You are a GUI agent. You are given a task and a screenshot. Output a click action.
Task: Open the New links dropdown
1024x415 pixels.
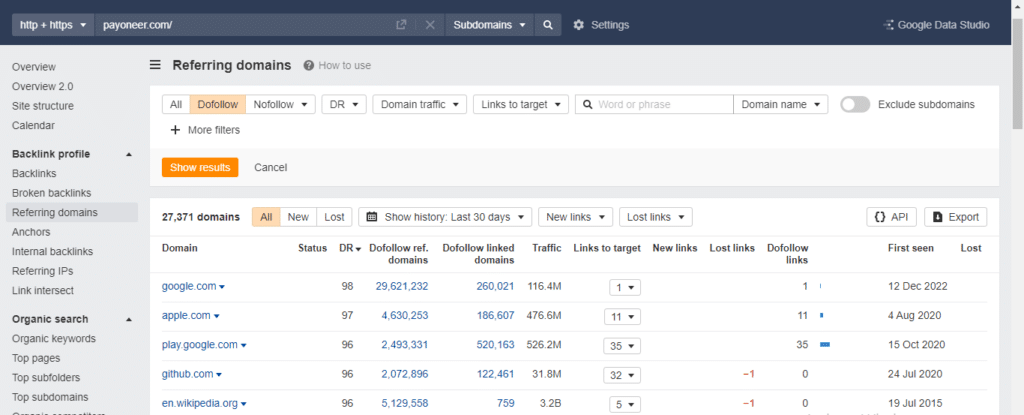click(x=575, y=217)
